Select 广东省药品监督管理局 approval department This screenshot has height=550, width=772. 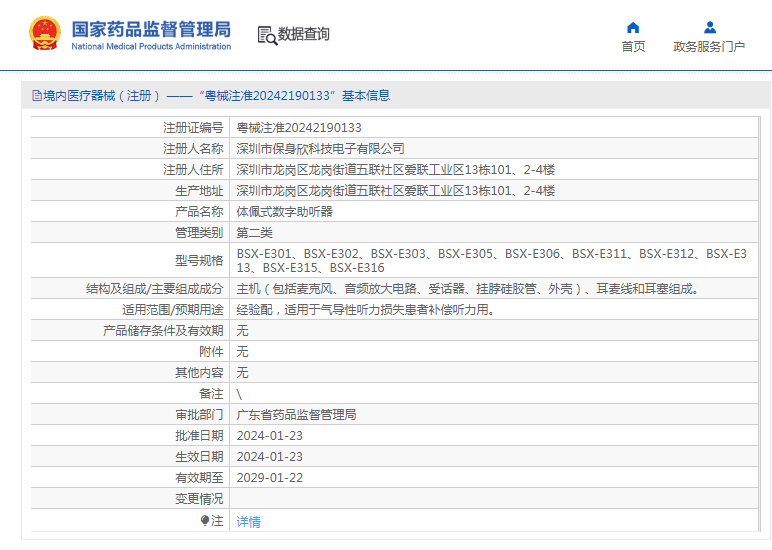[x=296, y=415]
